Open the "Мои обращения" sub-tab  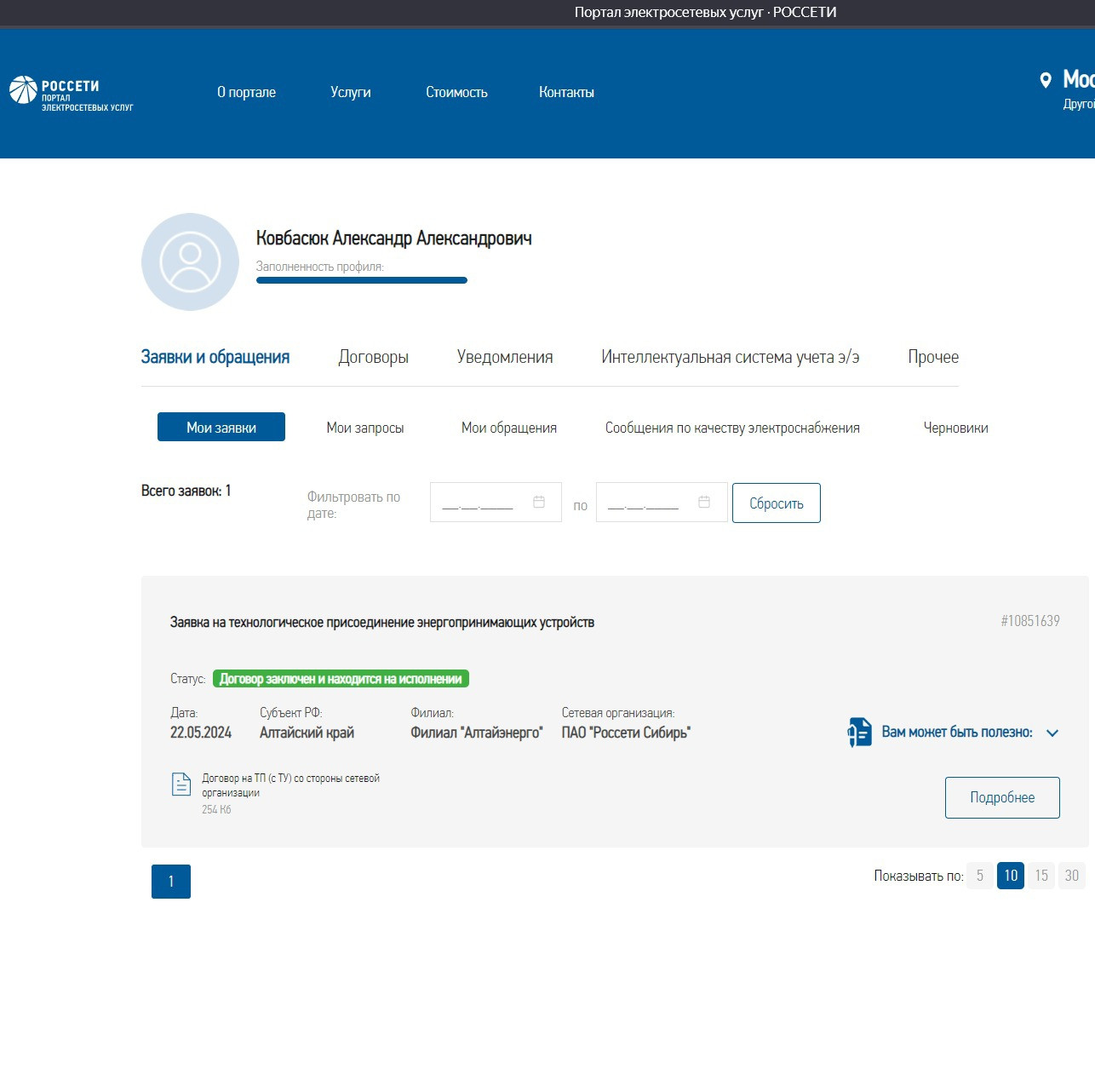509,428
